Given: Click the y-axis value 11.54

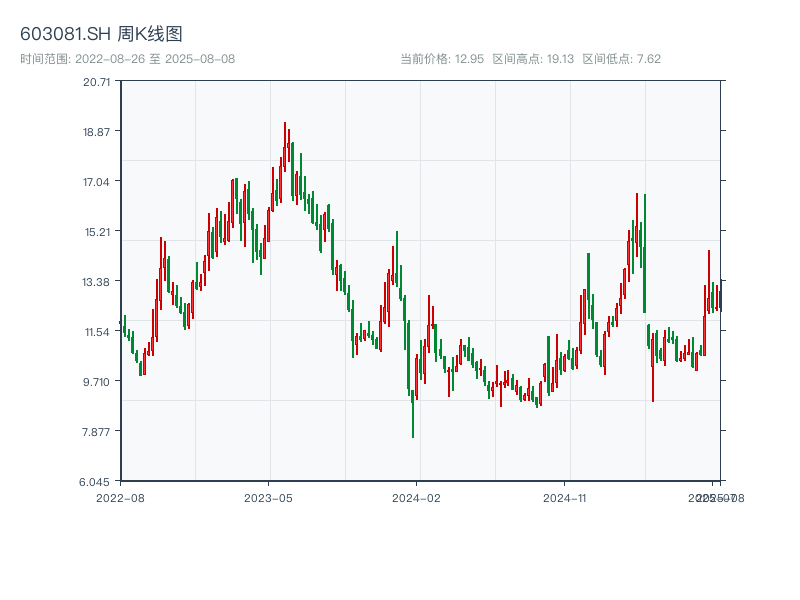Looking at the screenshot, I should [x=97, y=332].
